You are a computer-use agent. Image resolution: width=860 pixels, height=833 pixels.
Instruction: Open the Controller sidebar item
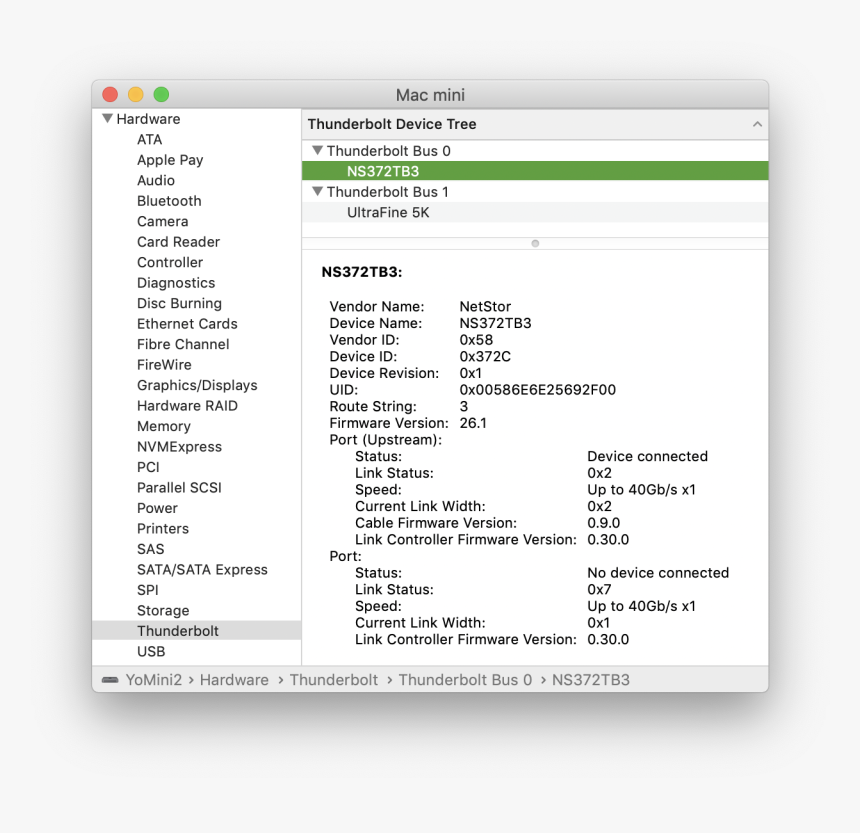[170, 262]
